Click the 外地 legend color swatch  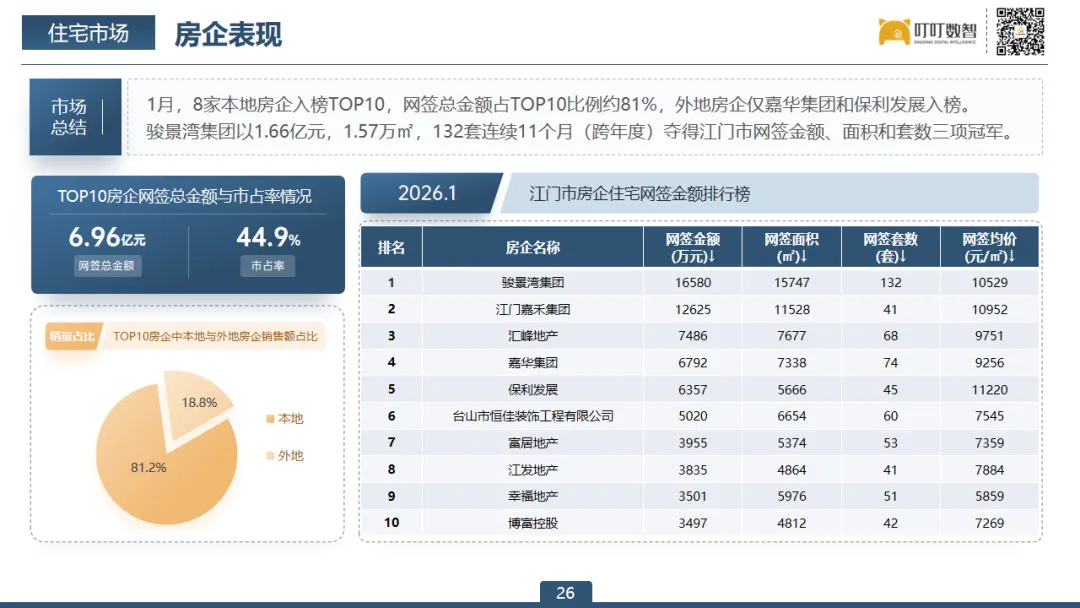pos(270,456)
